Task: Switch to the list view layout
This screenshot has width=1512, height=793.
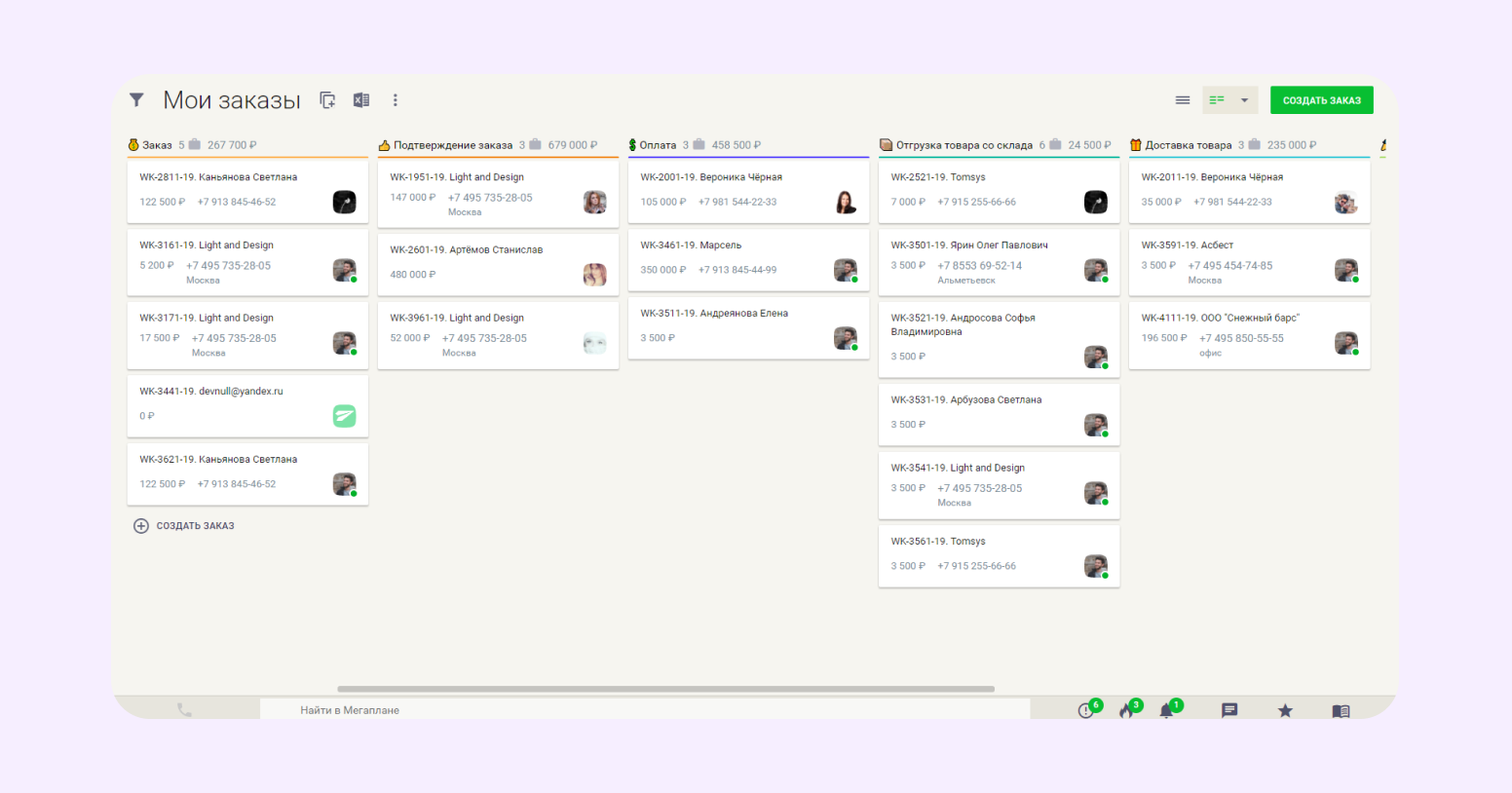Action: [x=1183, y=100]
